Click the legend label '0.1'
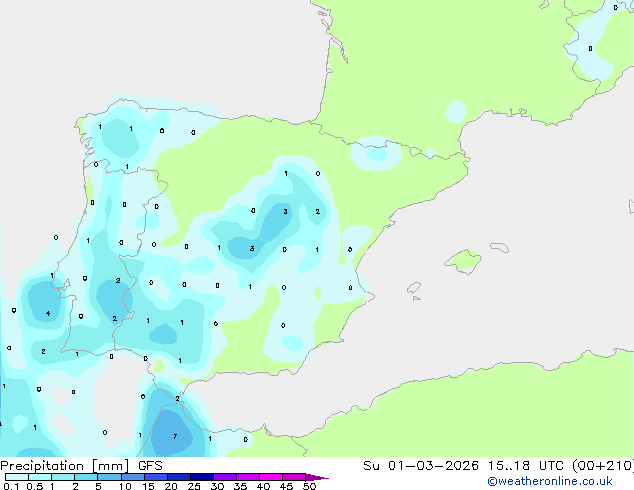 click(11, 486)
